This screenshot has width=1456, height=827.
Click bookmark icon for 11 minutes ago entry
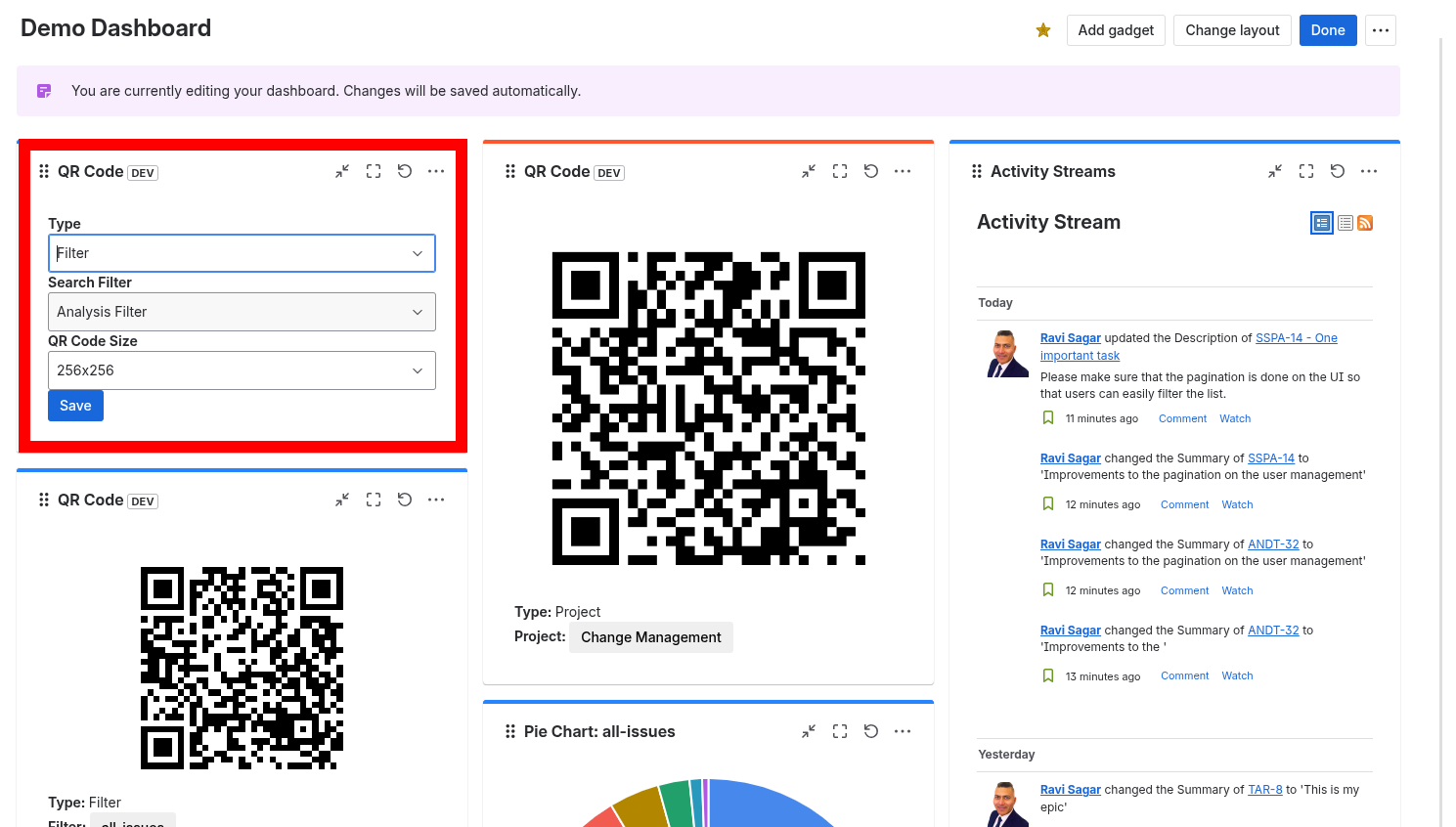pyautogui.click(x=1048, y=418)
